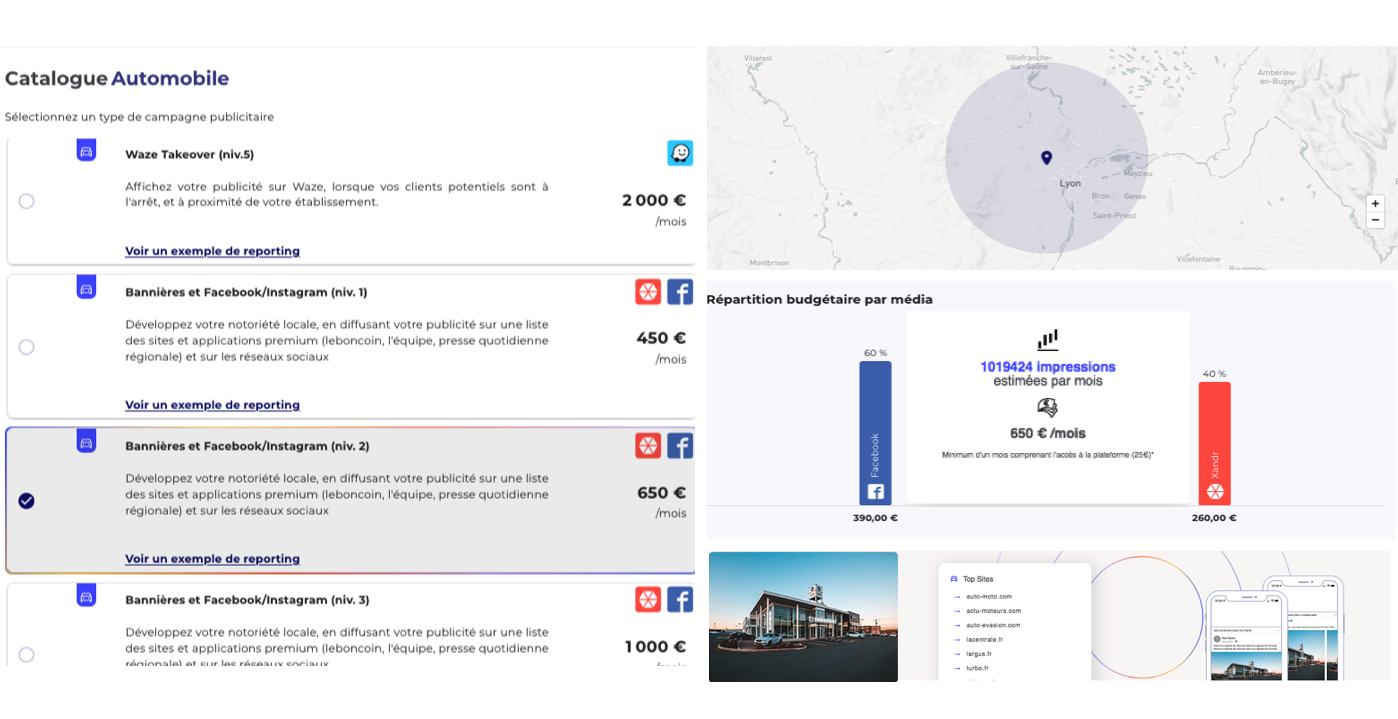1398x719 pixels.
Task: Click the blue Facebook budget bar
Action: pyautogui.click(x=875, y=433)
